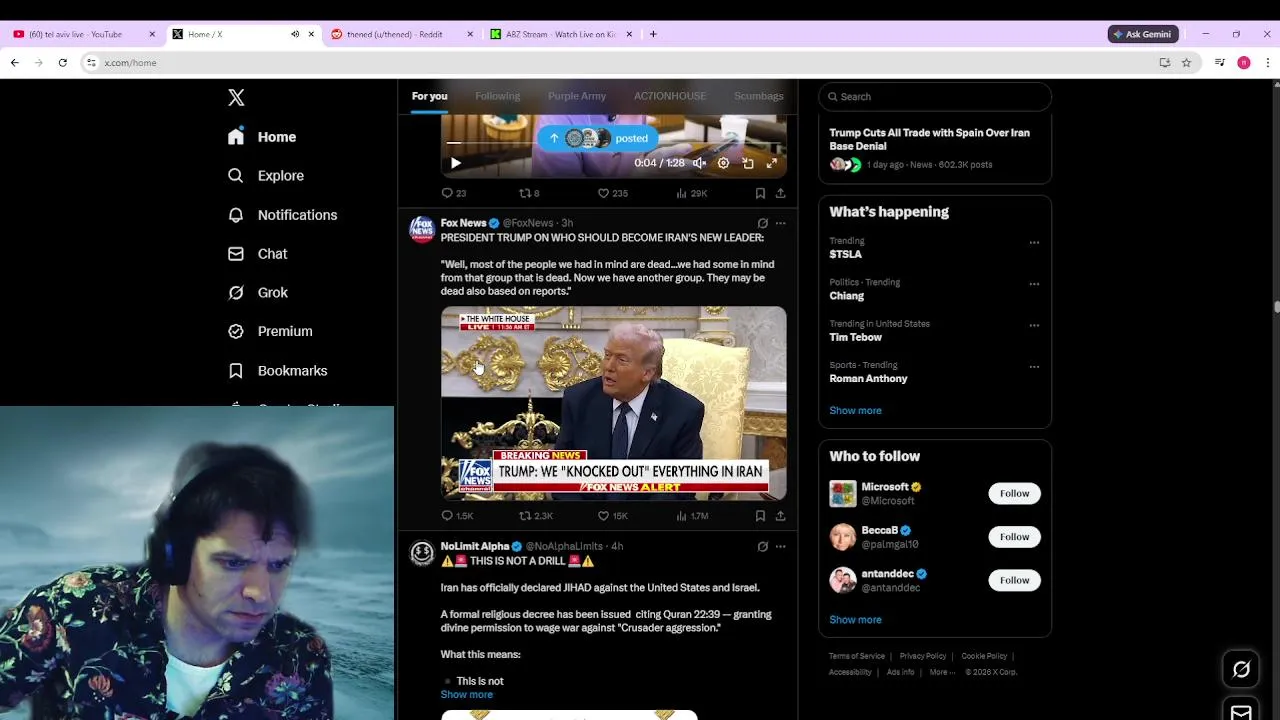Open Chat in the sidebar
1280x720 pixels.
[258, 254]
